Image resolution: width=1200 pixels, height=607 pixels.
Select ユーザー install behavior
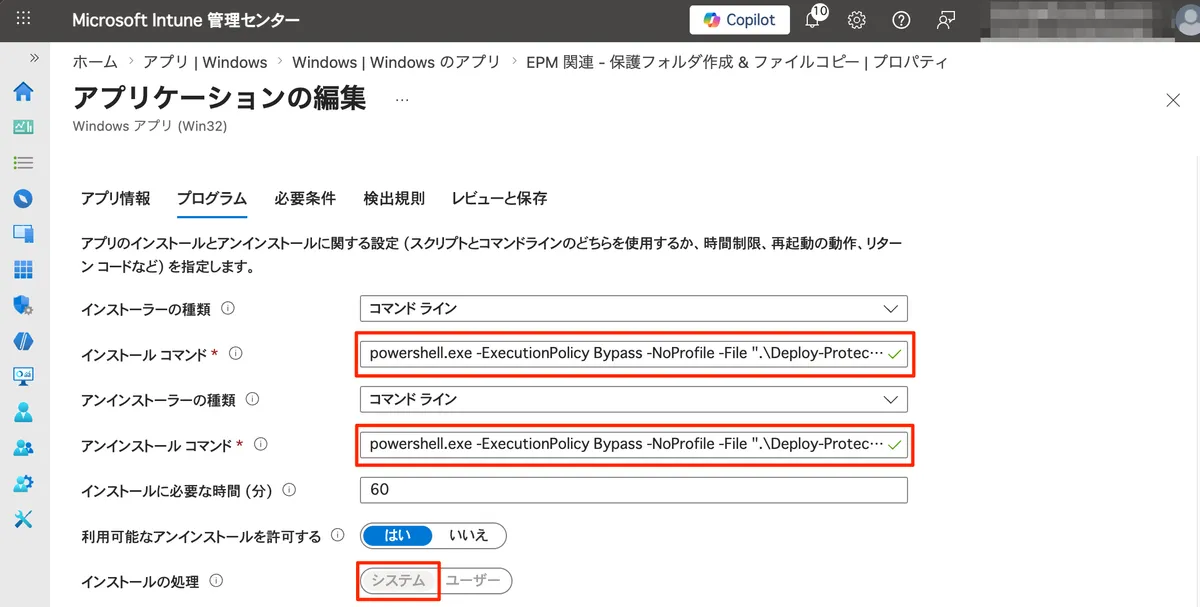[474, 581]
